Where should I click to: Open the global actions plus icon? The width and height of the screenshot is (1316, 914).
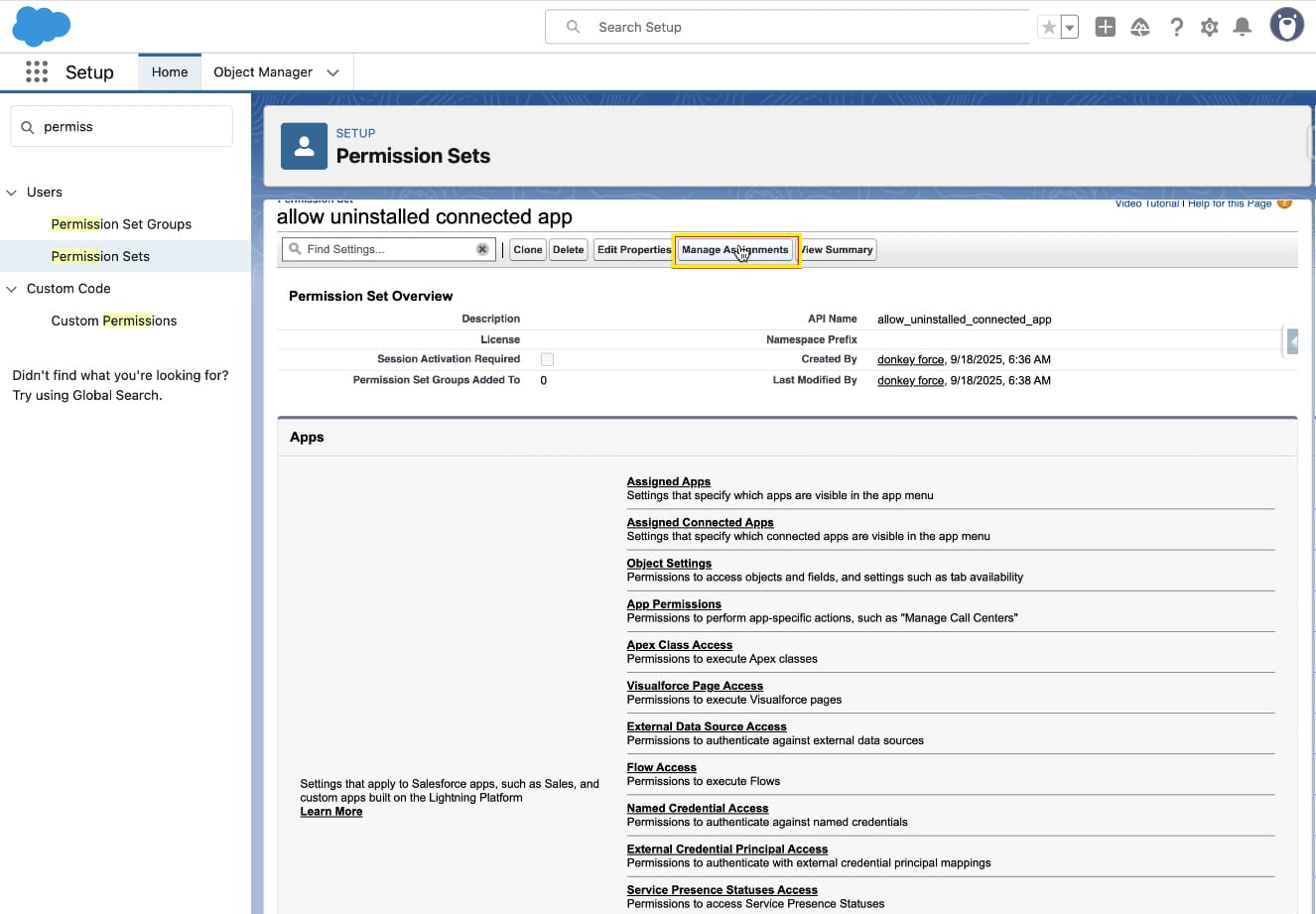click(x=1105, y=28)
